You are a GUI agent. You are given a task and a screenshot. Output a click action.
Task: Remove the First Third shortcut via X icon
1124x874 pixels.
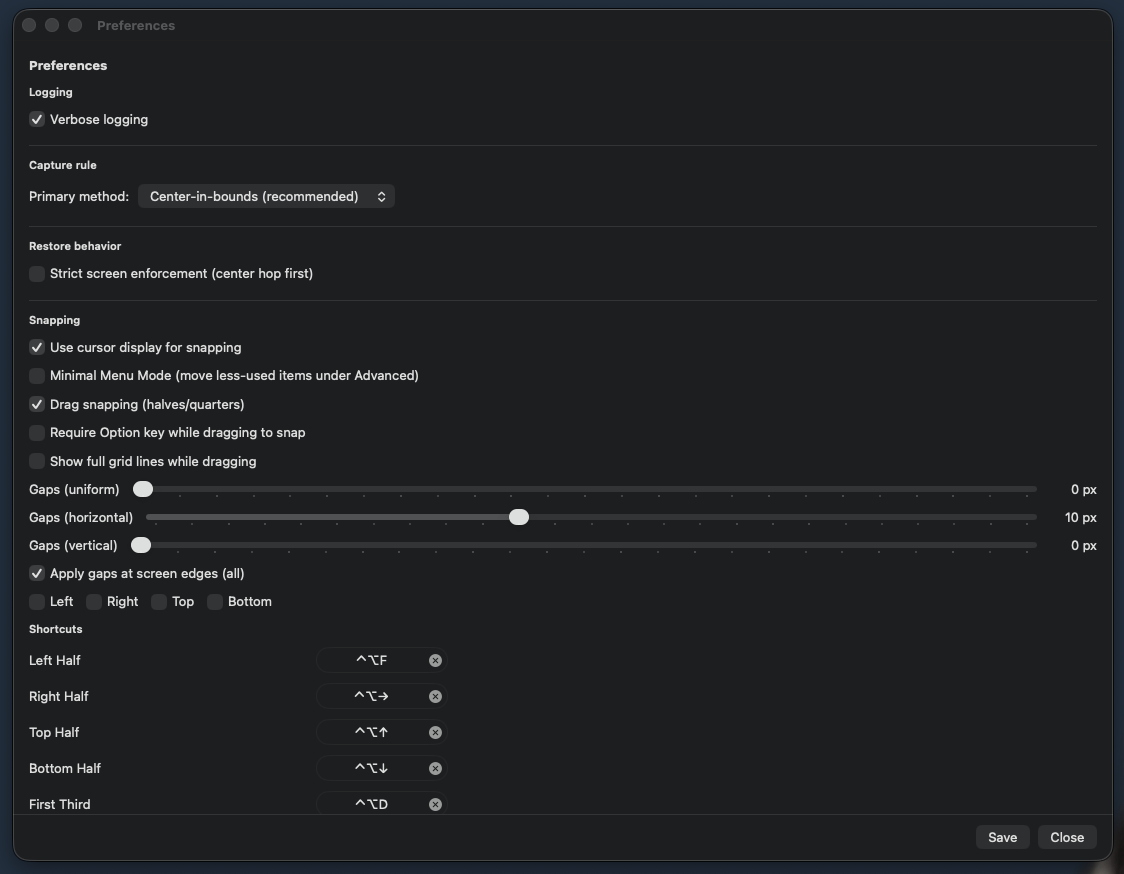pos(435,804)
